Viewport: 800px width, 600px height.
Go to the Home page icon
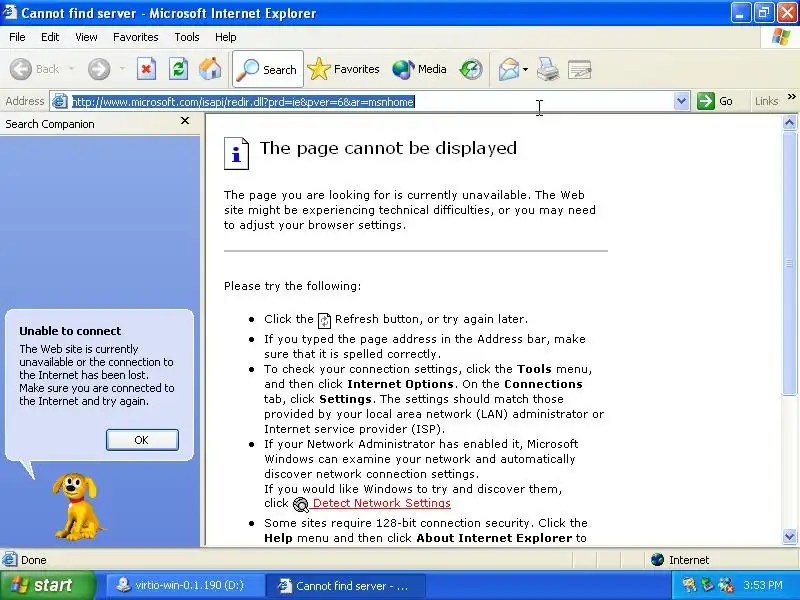(210, 69)
